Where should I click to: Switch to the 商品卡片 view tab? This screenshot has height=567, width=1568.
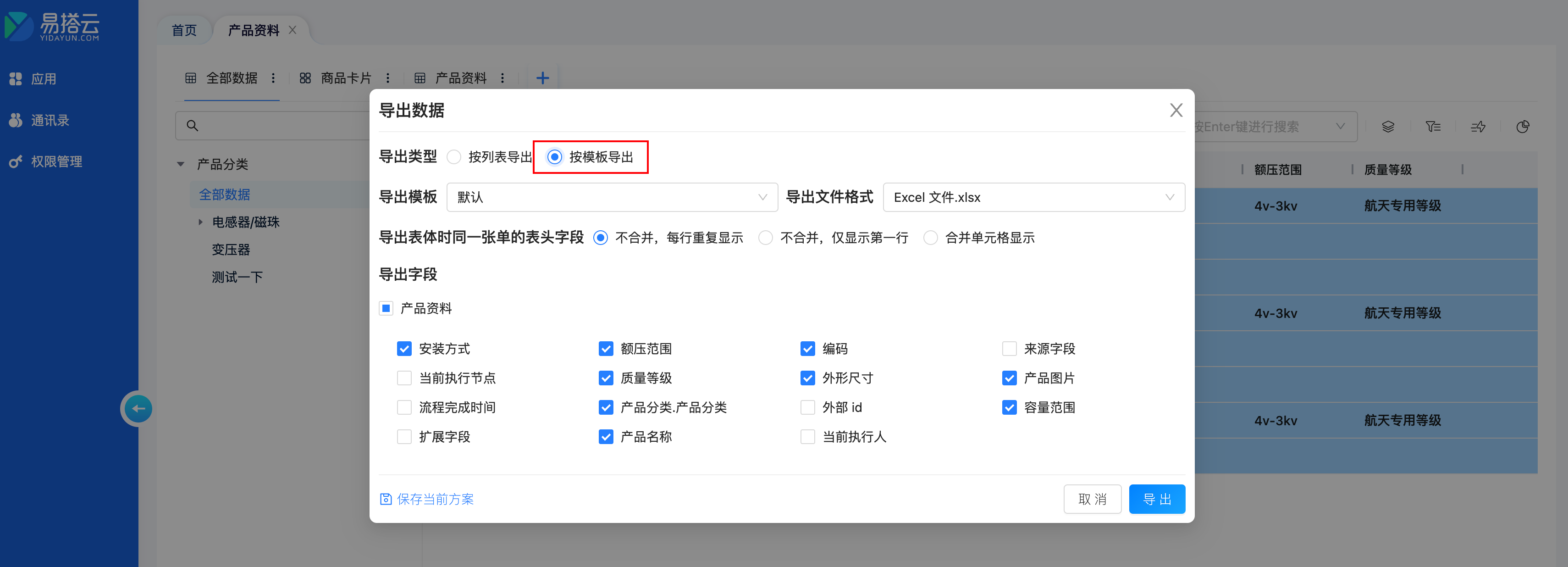345,78
